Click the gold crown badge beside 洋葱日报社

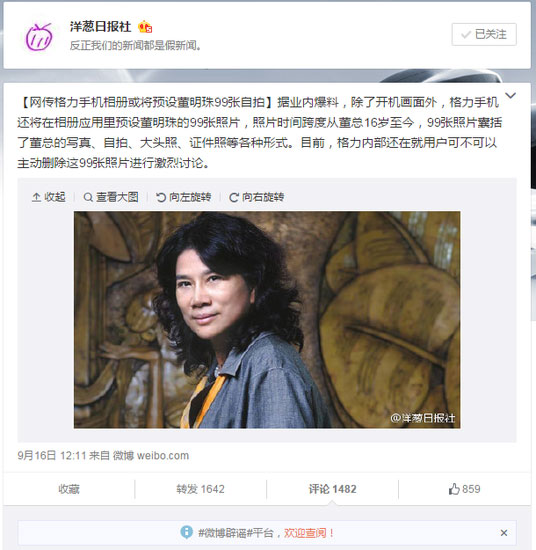pos(145,27)
